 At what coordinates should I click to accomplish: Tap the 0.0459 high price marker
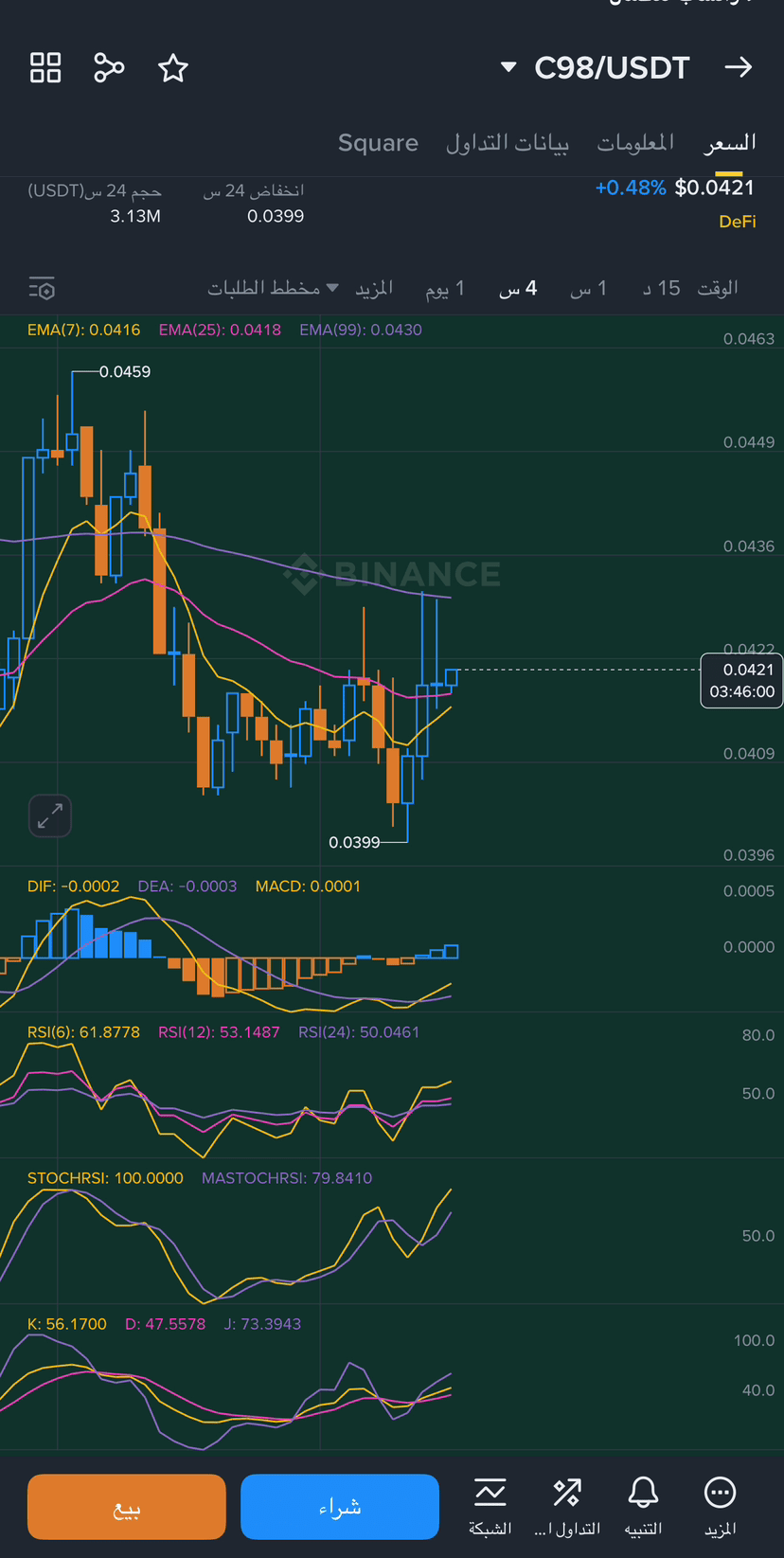[x=125, y=371]
